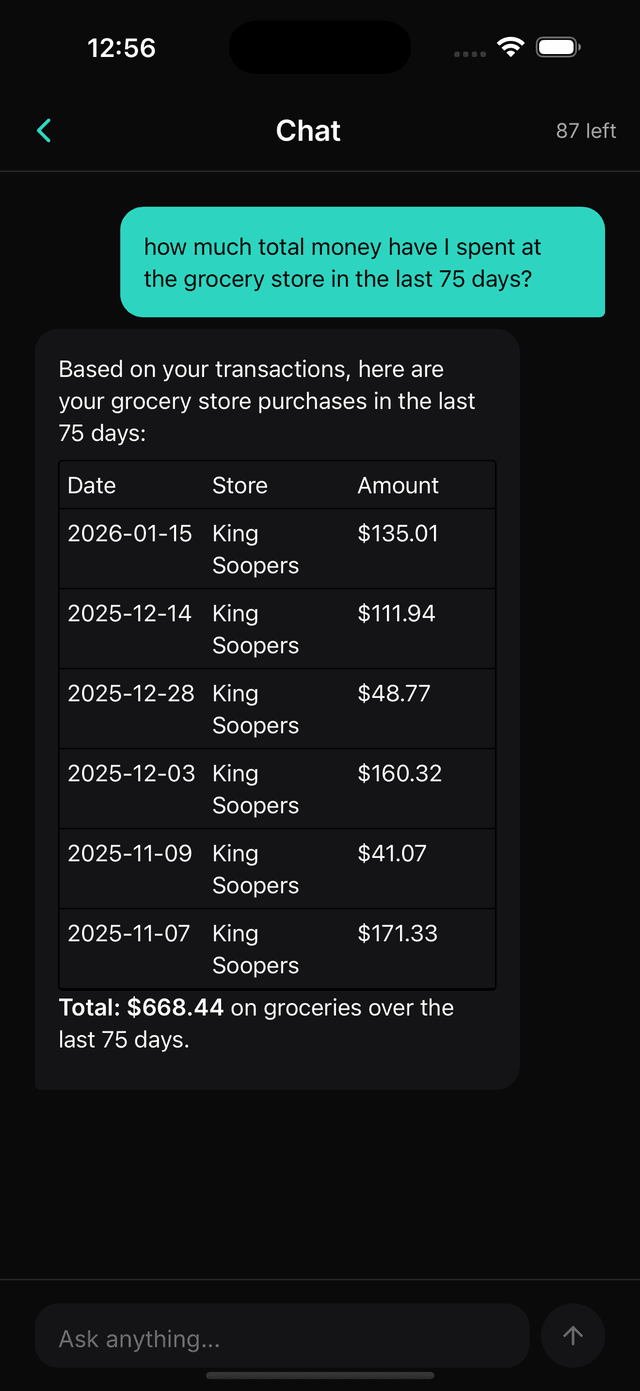The height and width of the screenshot is (1391, 640).
Task: Tap the home indicator bar
Action: (320, 1376)
